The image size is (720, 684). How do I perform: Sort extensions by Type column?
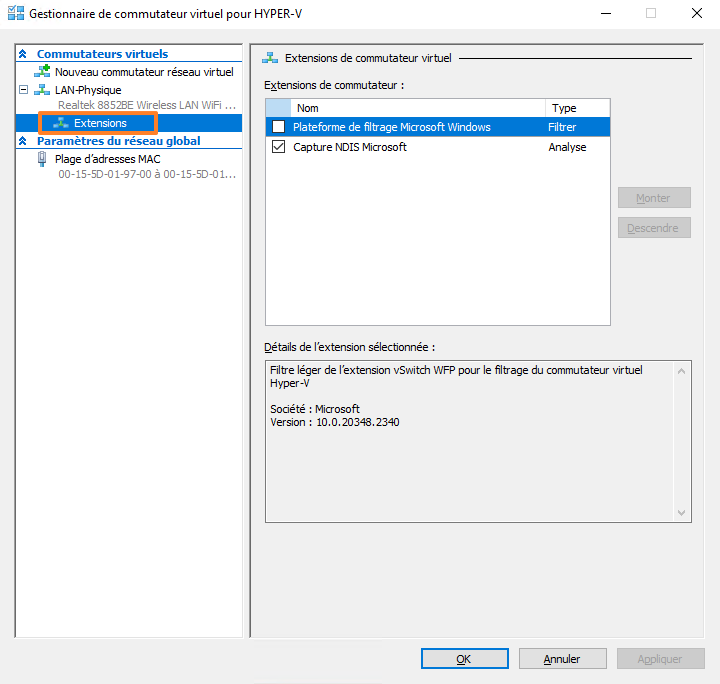tap(576, 108)
